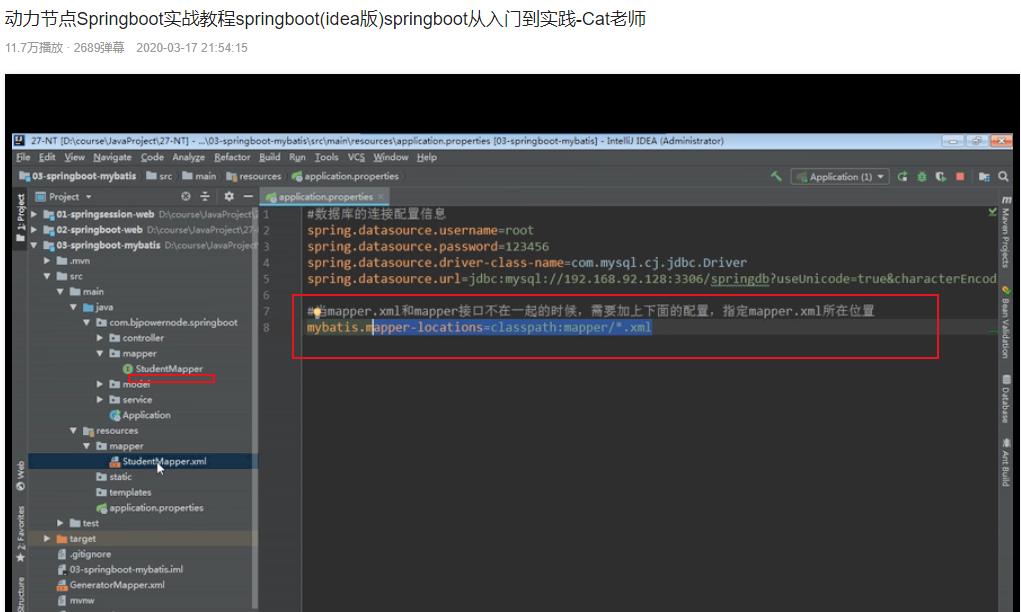Click application.properties in the breadcrumb bar
Viewport: 1021px width, 612px height.
(x=346, y=176)
